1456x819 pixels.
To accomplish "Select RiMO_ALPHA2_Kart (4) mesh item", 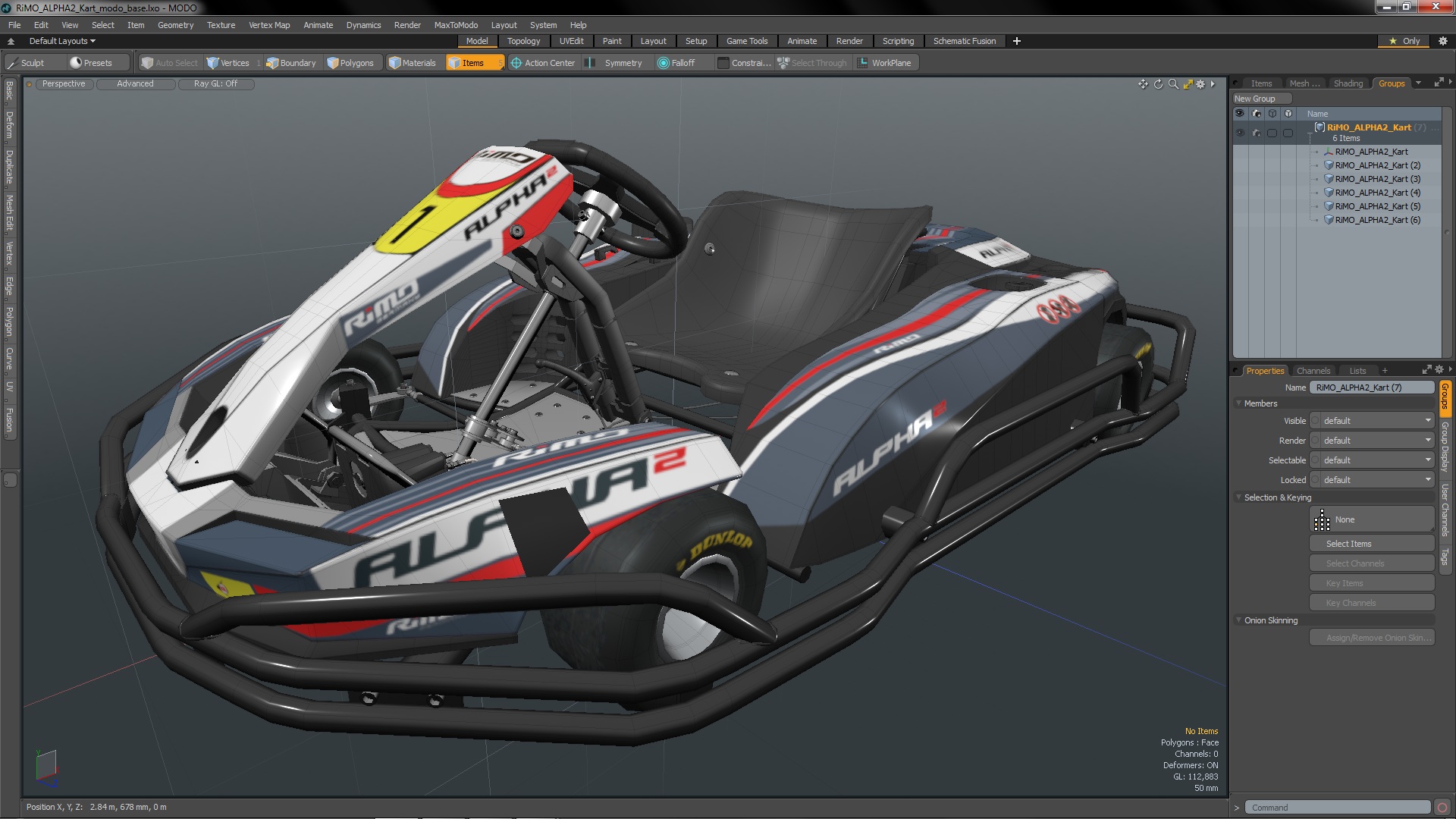I will [x=1377, y=193].
